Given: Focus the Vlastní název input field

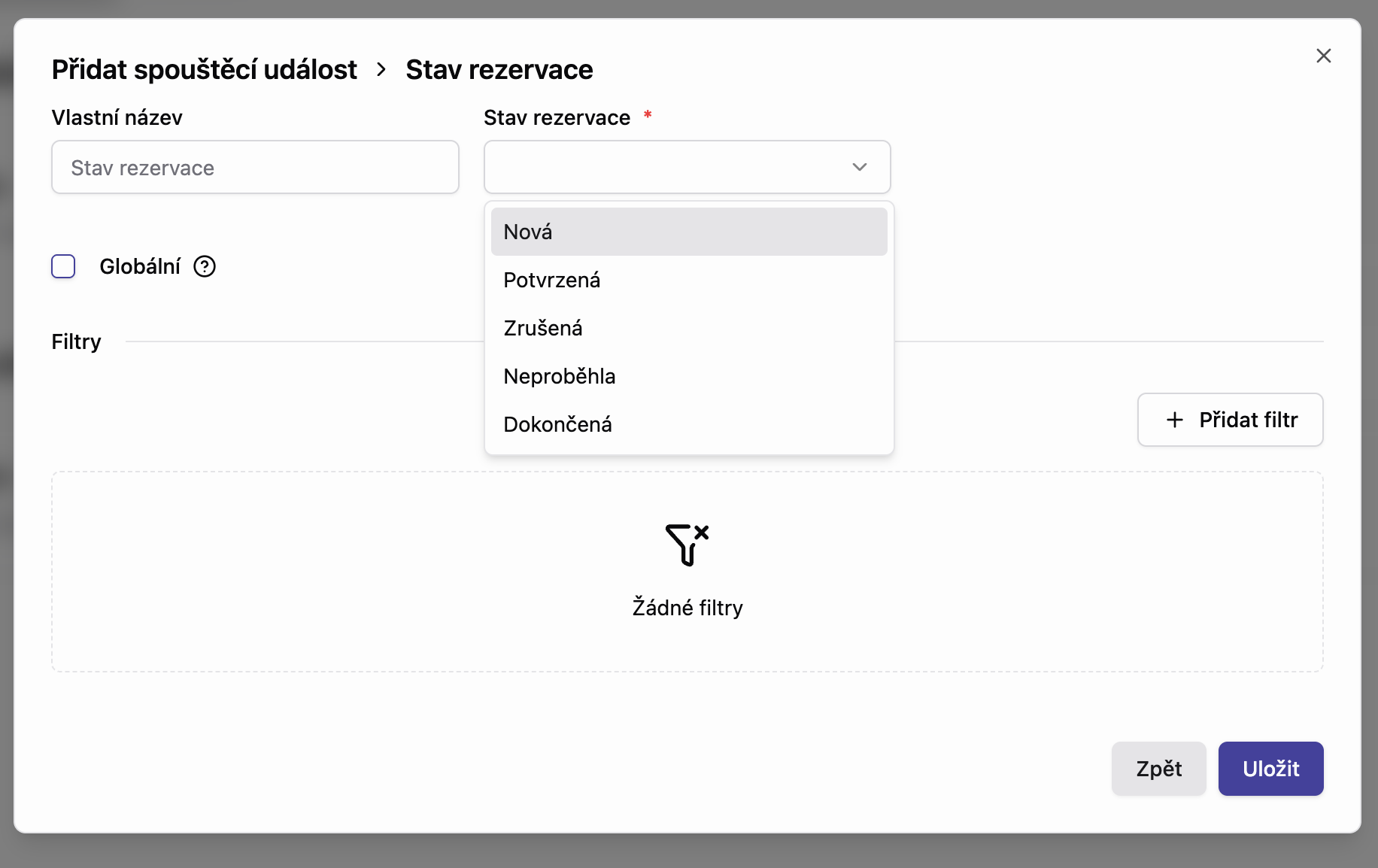Looking at the screenshot, I should pos(255,167).
